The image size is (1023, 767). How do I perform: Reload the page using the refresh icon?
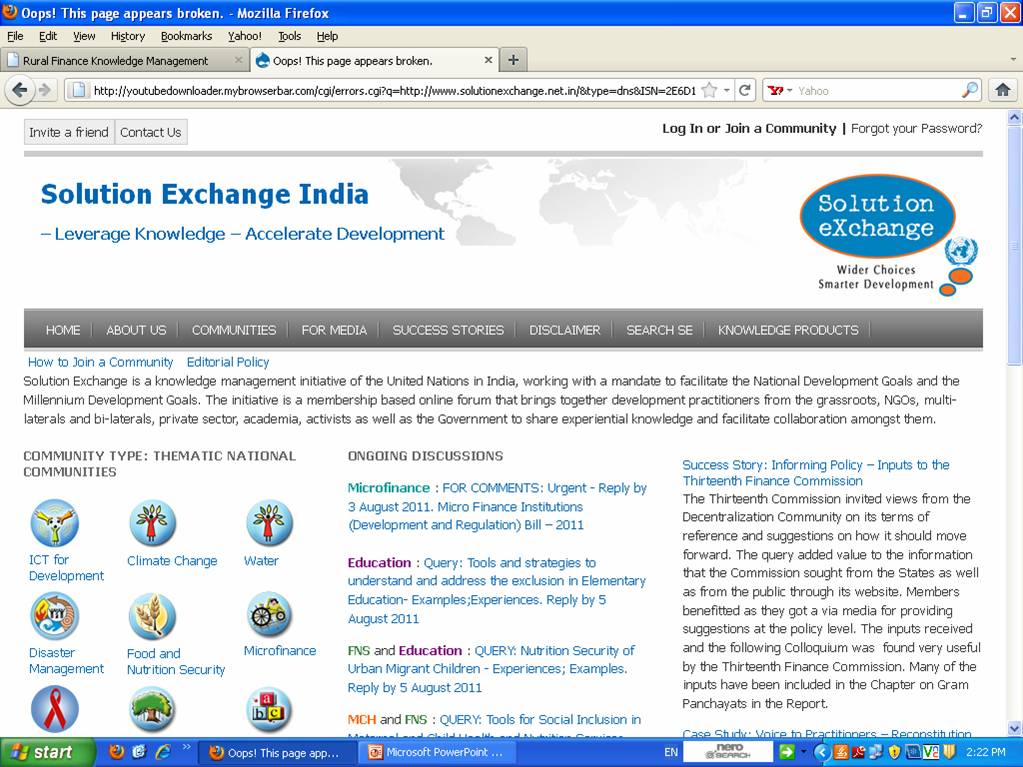tap(744, 91)
